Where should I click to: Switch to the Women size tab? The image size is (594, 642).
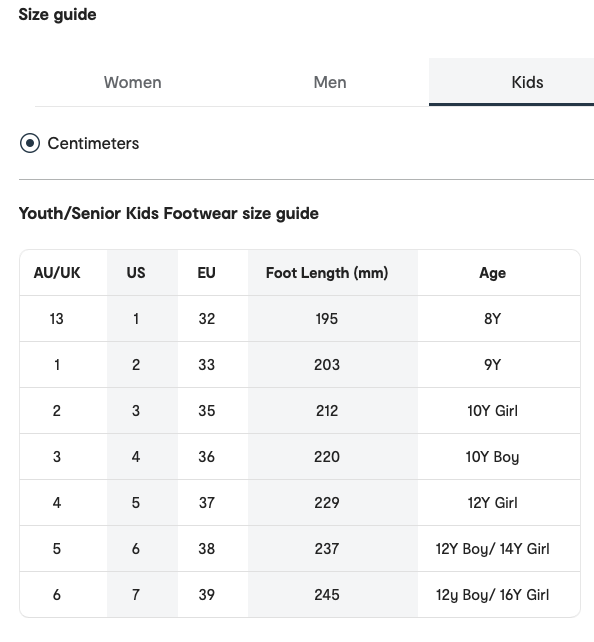(133, 82)
